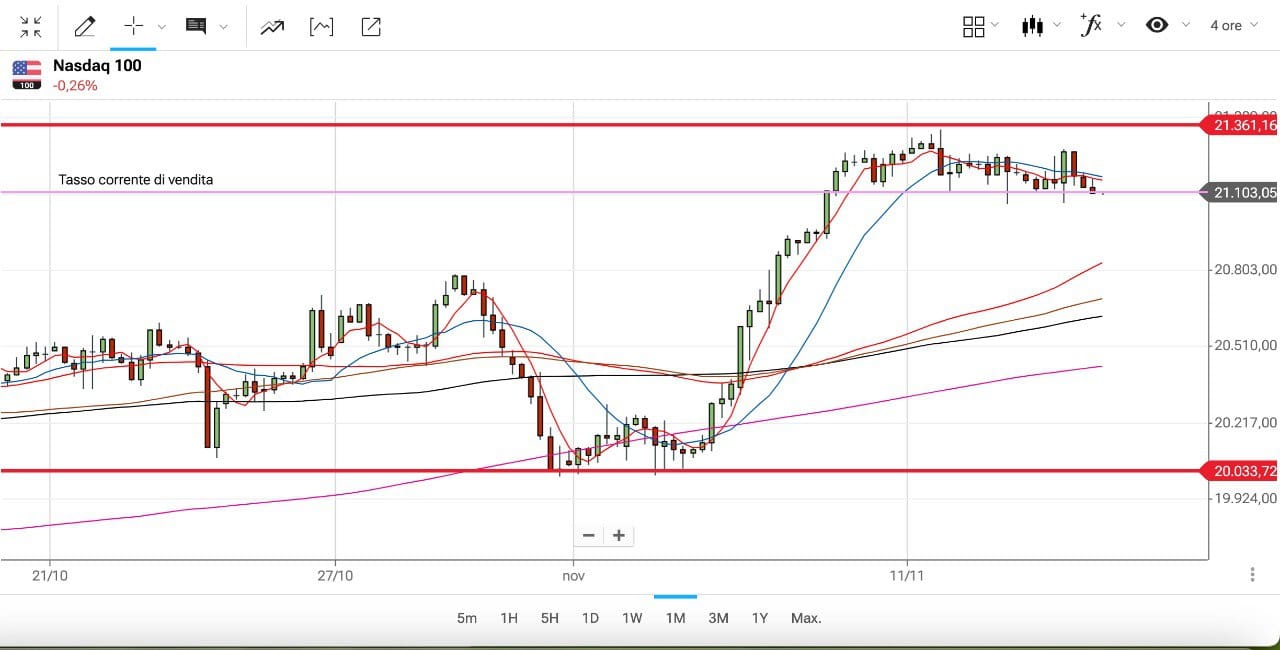Activate the crosshair cursor tool
The height and width of the screenshot is (650, 1280).
tap(133, 26)
